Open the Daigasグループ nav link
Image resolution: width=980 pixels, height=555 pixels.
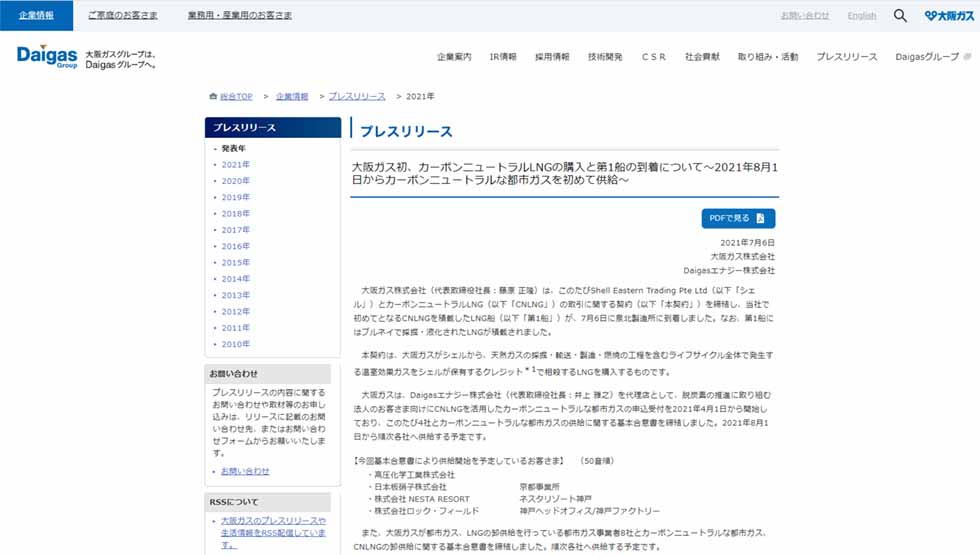933,57
